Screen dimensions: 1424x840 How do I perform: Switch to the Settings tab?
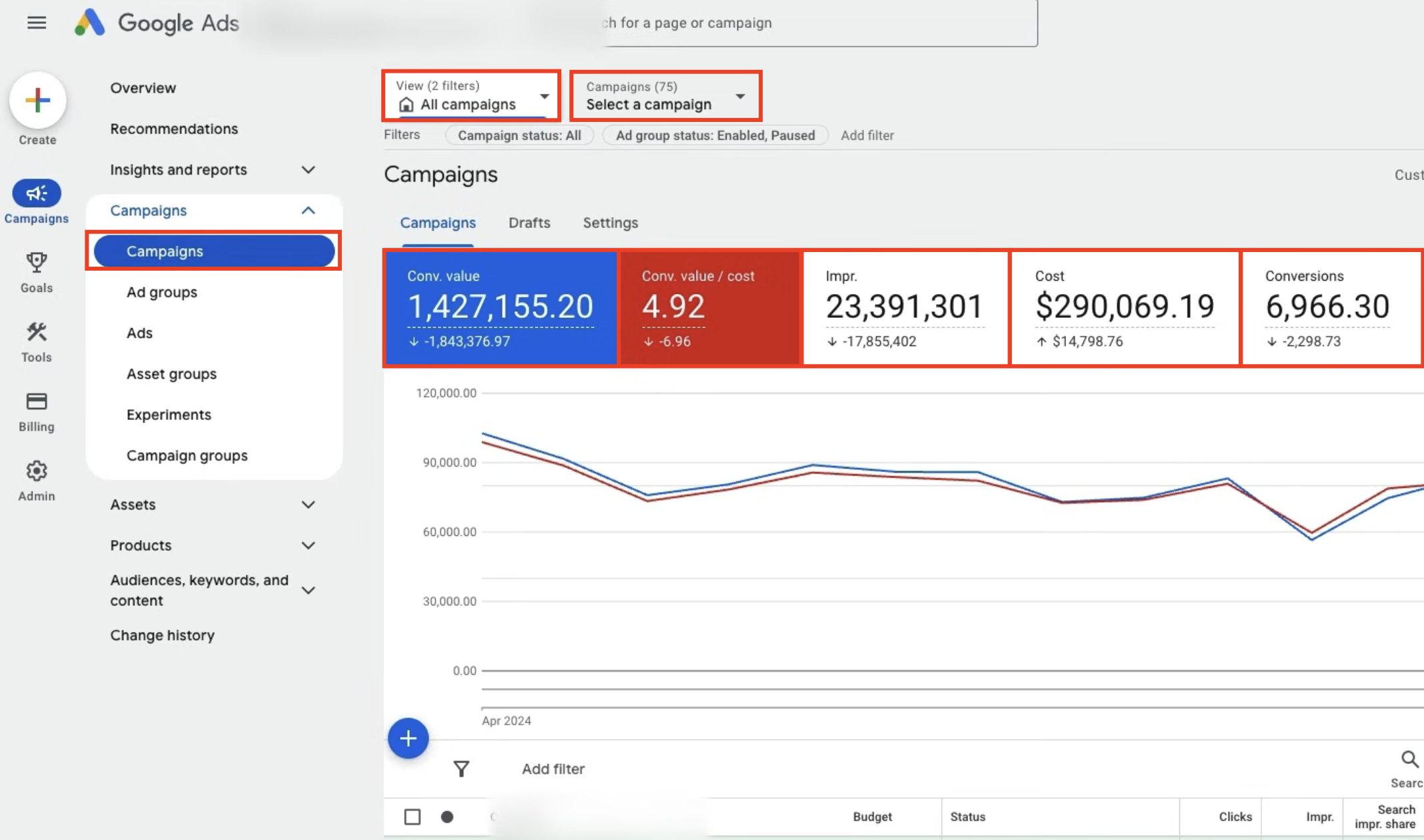[609, 223]
